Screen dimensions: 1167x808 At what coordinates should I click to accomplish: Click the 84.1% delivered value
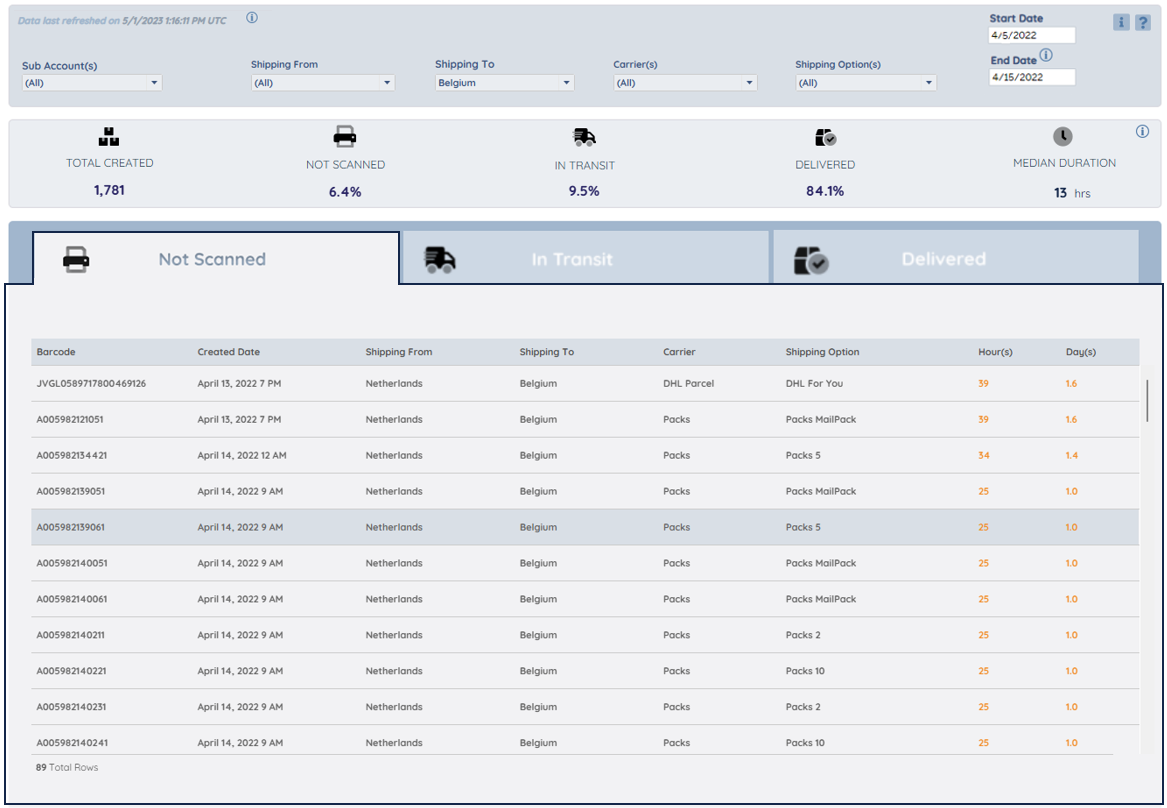point(825,191)
